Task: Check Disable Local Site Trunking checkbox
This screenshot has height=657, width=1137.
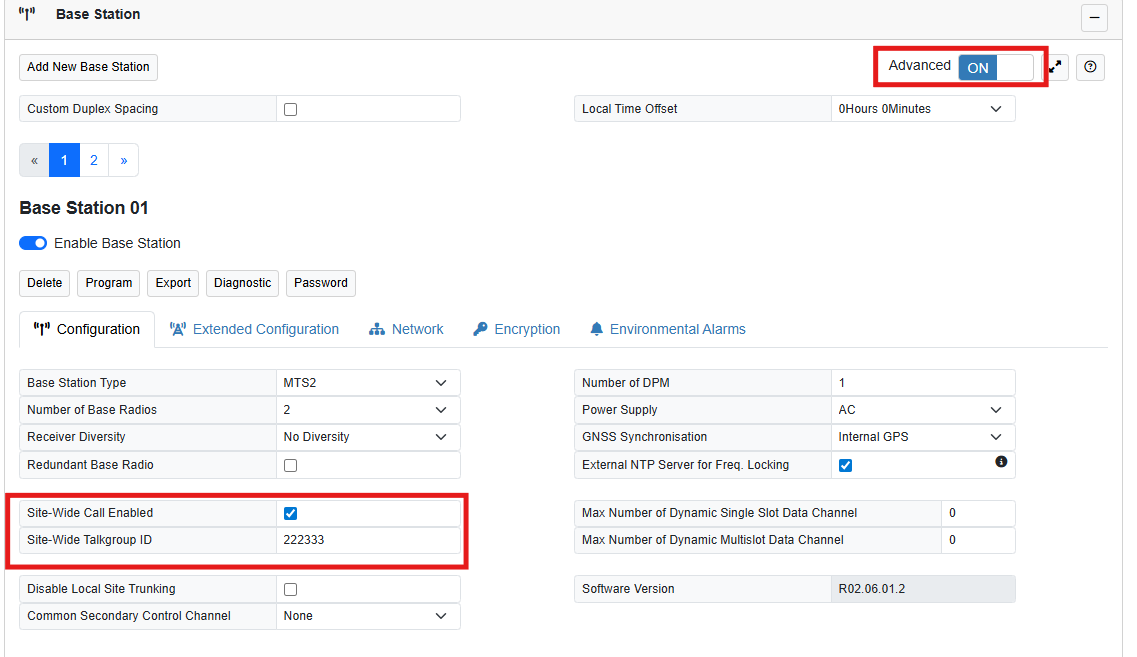Action: coord(291,590)
